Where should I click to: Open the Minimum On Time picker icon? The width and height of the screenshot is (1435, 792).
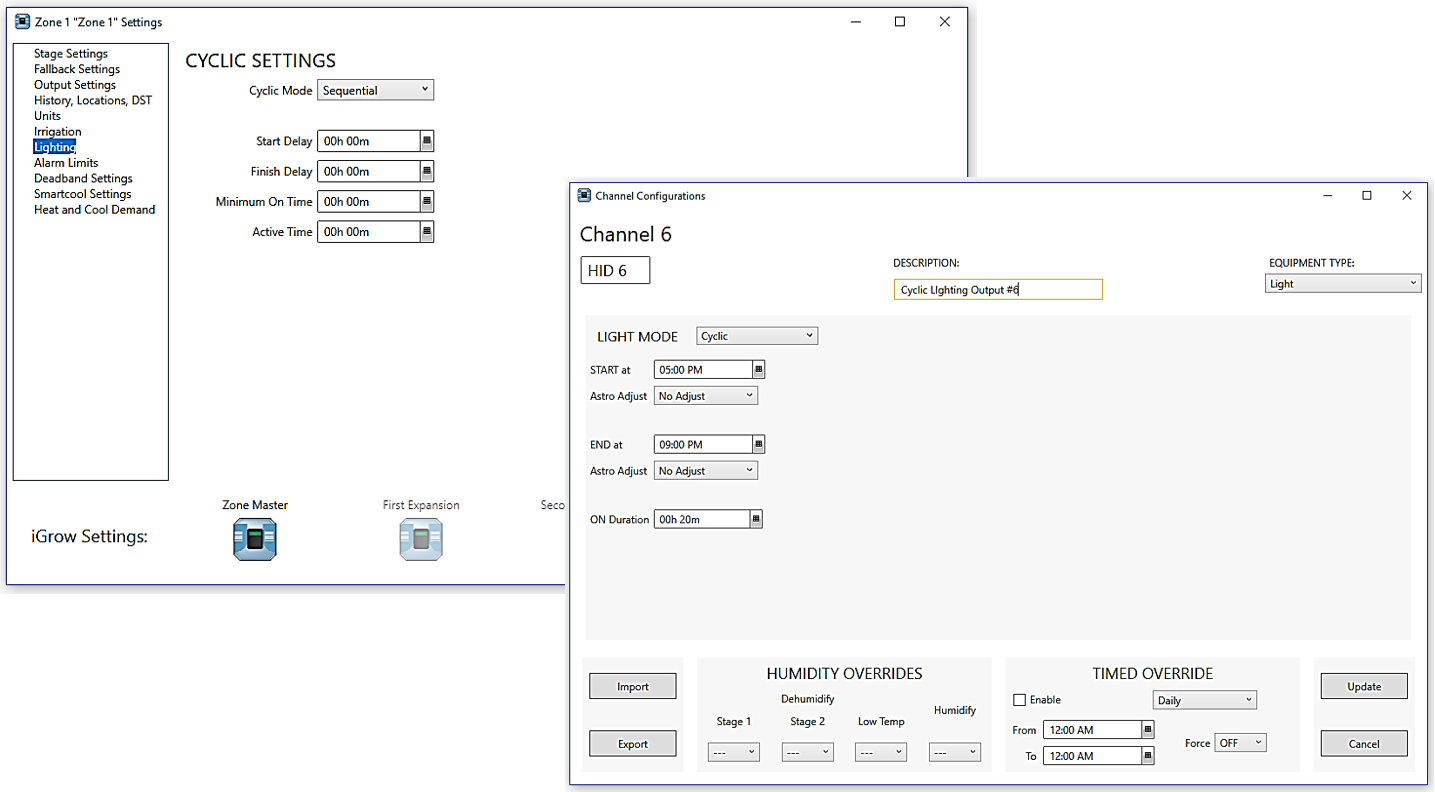click(427, 201)
